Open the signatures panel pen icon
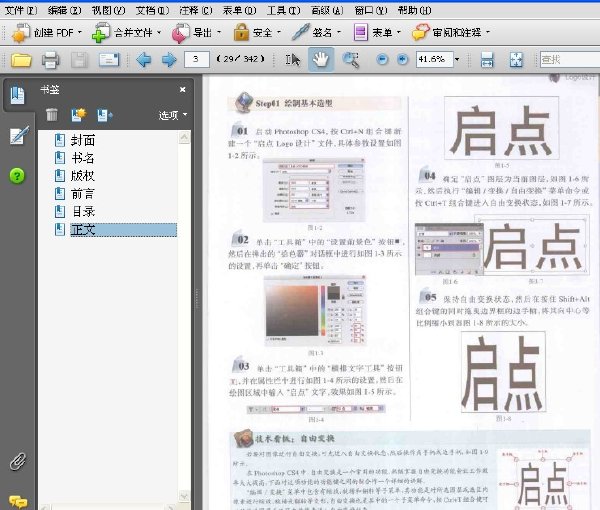600x510 pixels. (x=19, y=135)
